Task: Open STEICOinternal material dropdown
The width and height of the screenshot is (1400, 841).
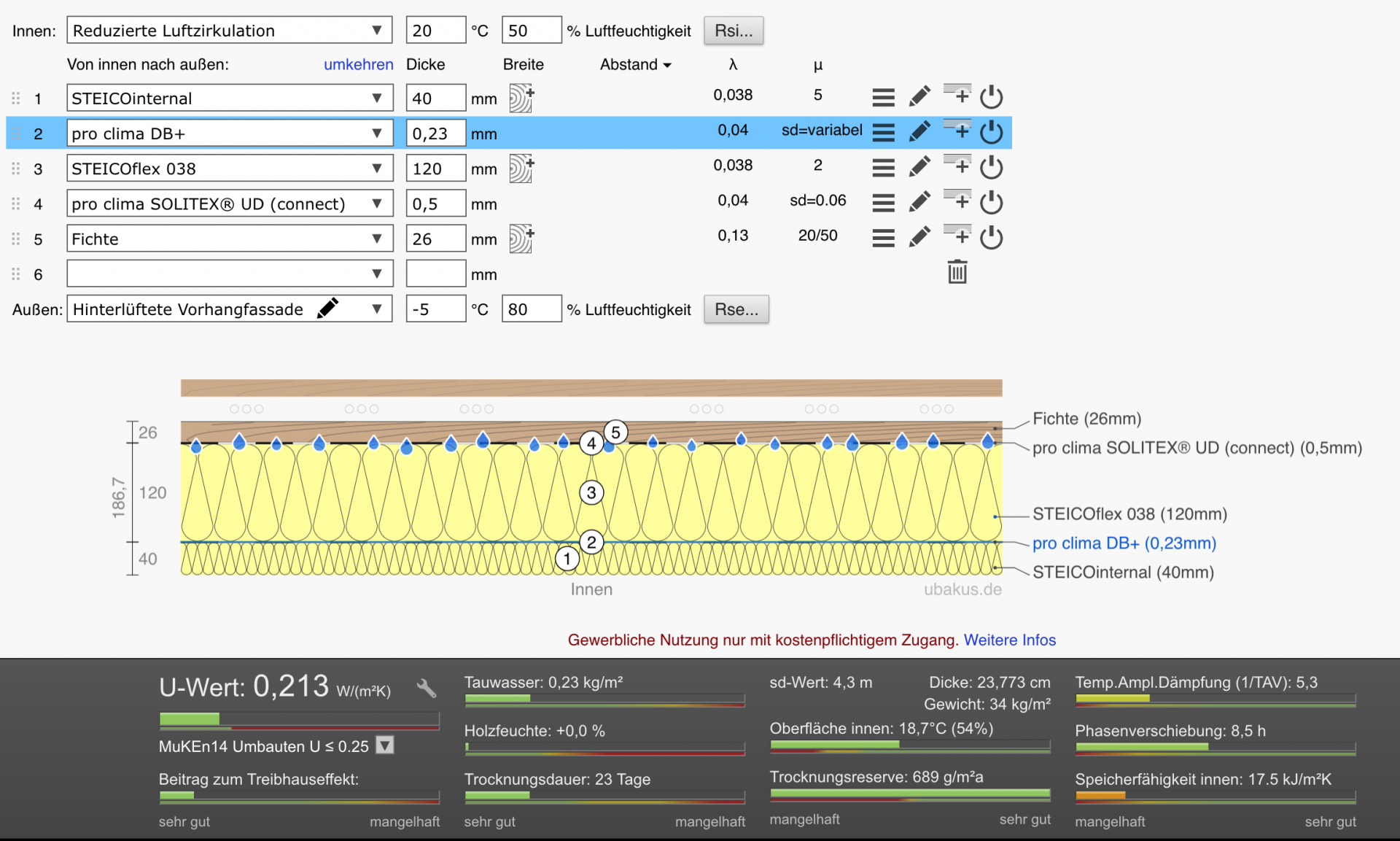Action: pos(229,98)
